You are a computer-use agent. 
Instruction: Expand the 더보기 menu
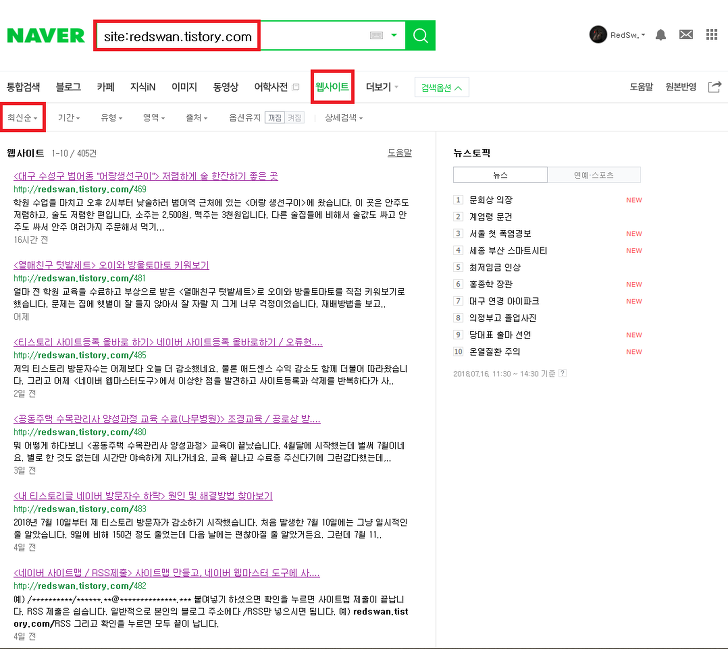(x=382, y=87)
